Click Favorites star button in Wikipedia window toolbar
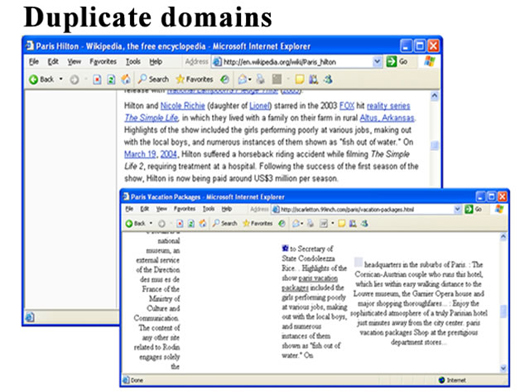The height and width of the screenshot is (392, 520). pyautogui.click(x=195, y=79)
